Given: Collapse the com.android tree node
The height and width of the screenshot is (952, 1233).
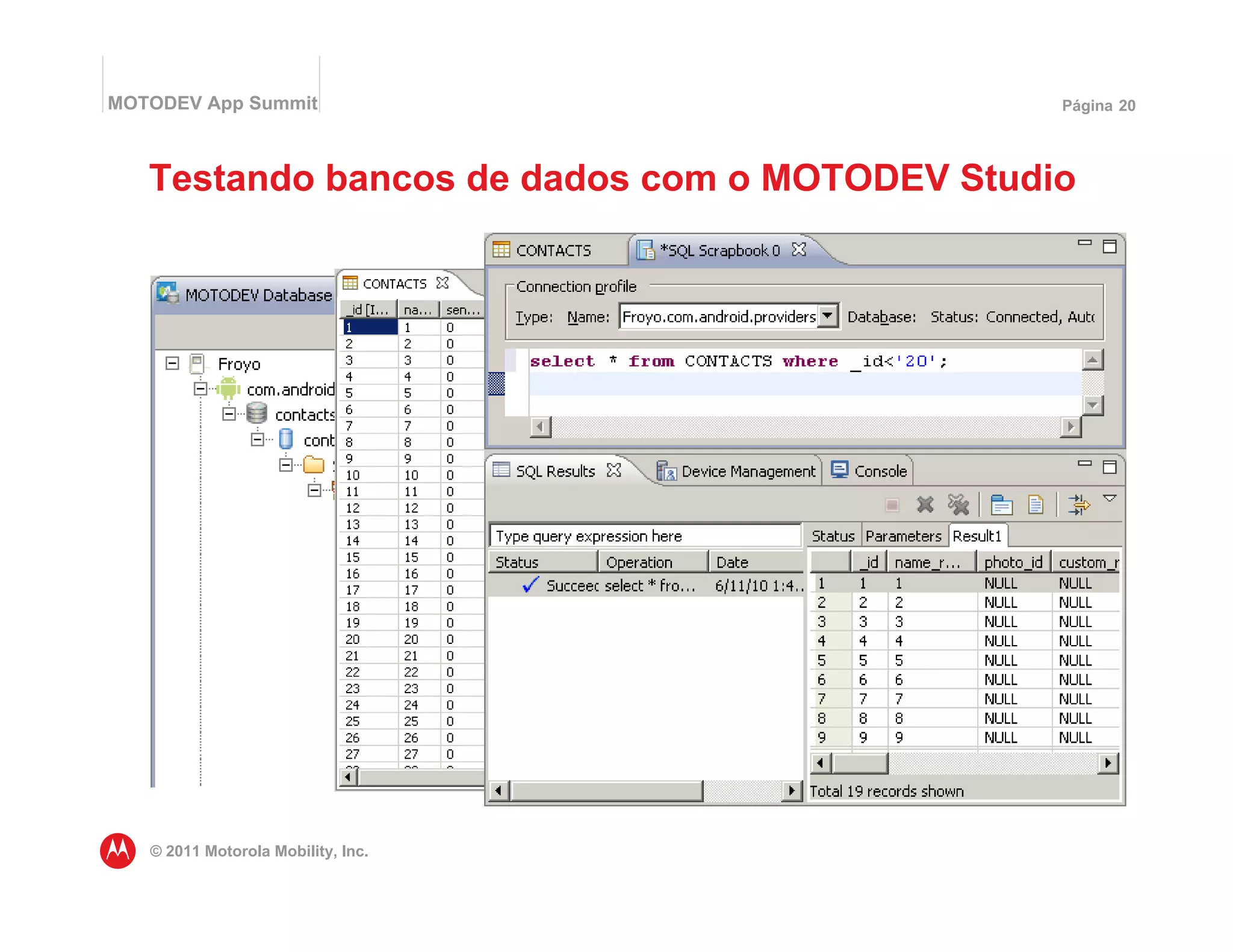Looking at the screenshot, I should tap(200, 389).
